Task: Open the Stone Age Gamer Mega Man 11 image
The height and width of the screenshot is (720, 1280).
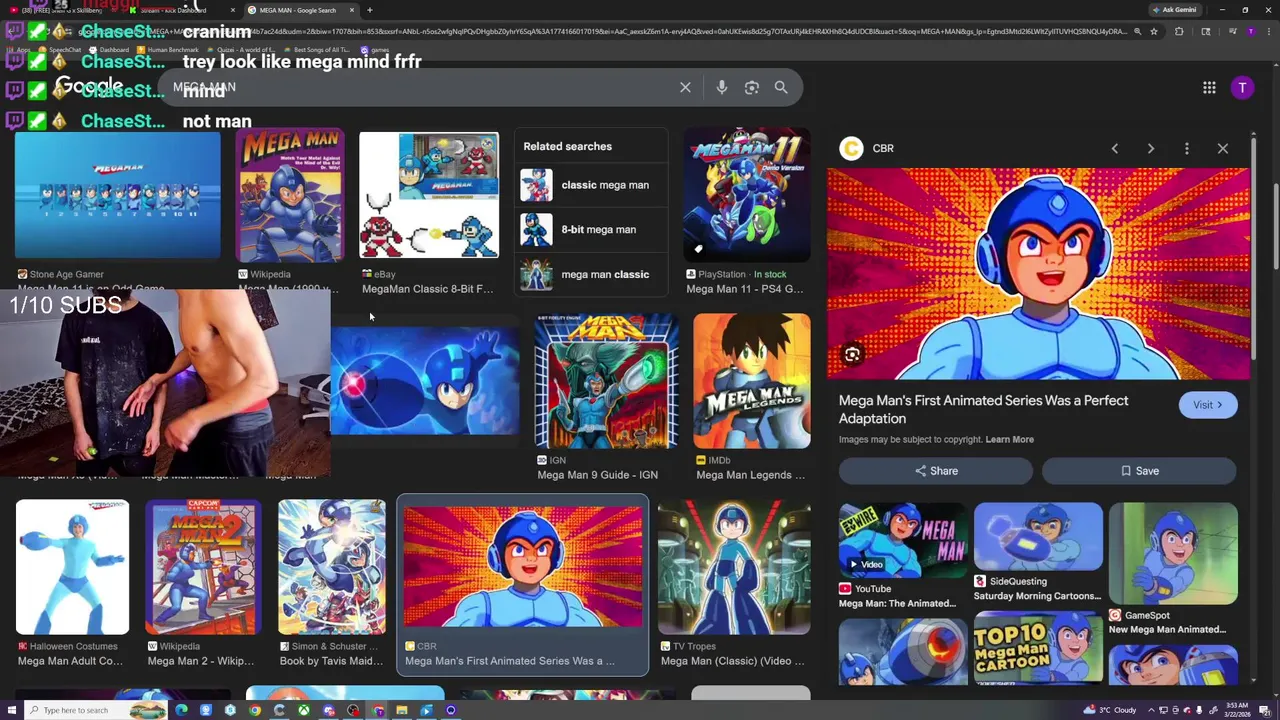Action: pyautogui.click(x=117, y=195)
